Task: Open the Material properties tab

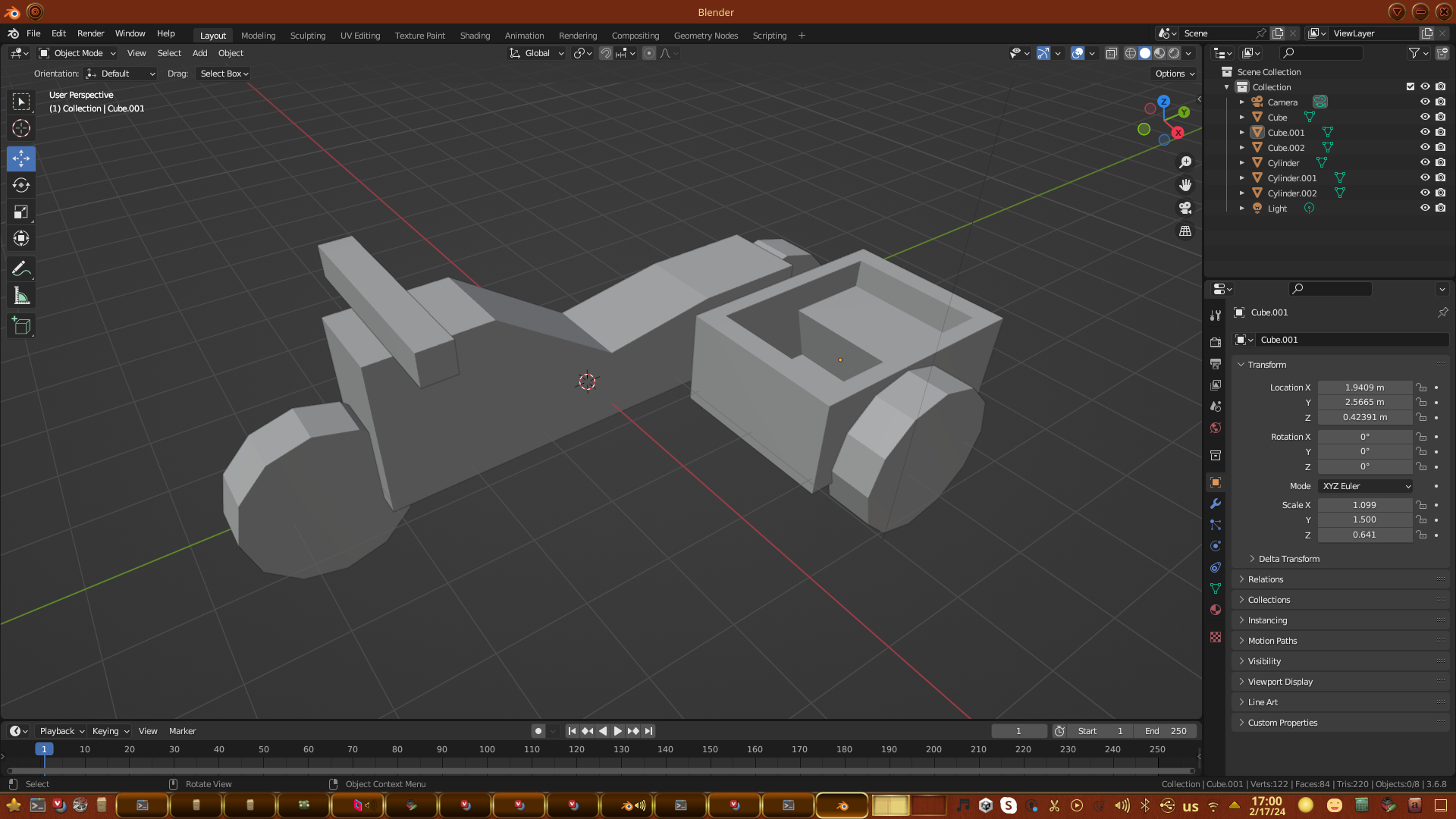Action: (1216, 610)
